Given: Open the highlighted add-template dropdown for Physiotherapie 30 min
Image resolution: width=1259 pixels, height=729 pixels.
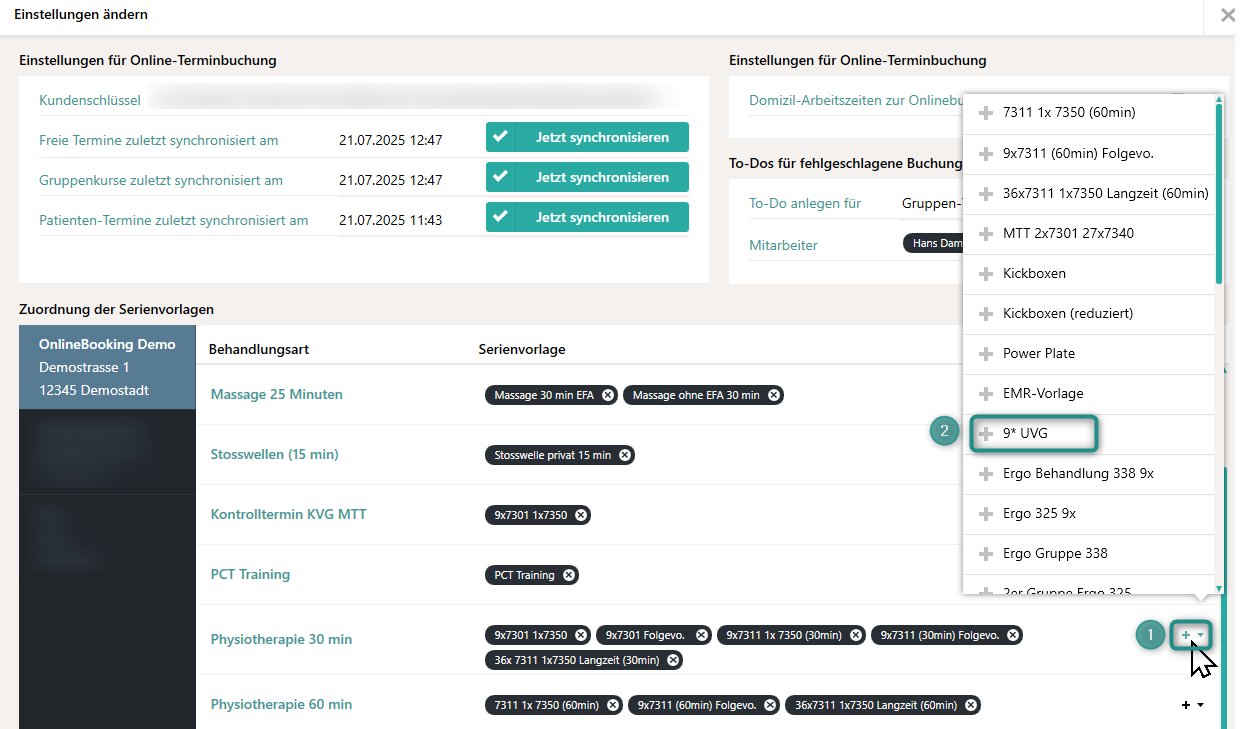Looking at the screenshot, I should (1190, 634).
